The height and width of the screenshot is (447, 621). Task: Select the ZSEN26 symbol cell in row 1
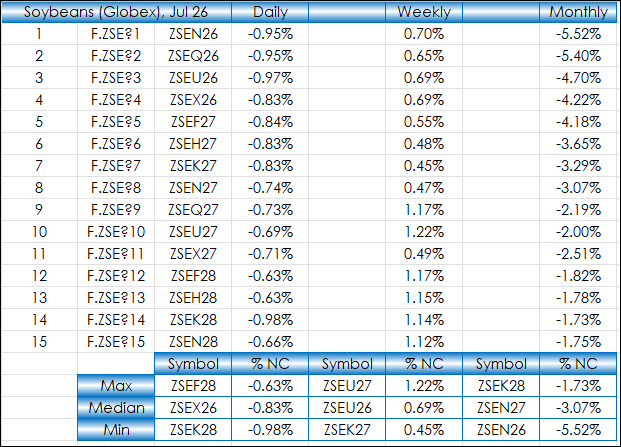(x=193, y=34)
